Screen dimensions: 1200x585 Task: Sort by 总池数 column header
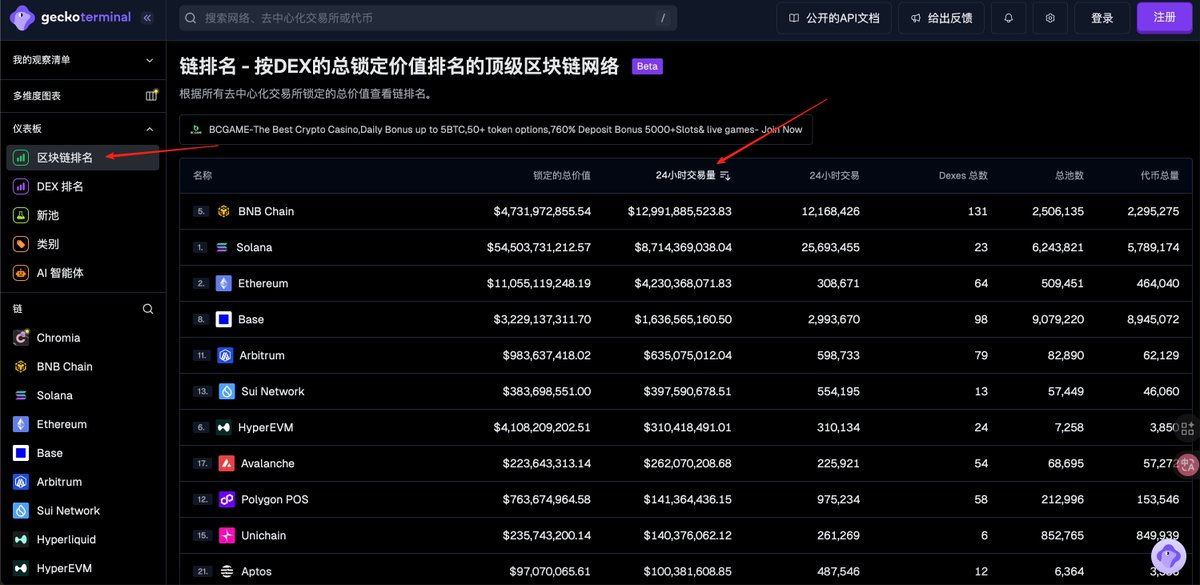(1069, 175)
